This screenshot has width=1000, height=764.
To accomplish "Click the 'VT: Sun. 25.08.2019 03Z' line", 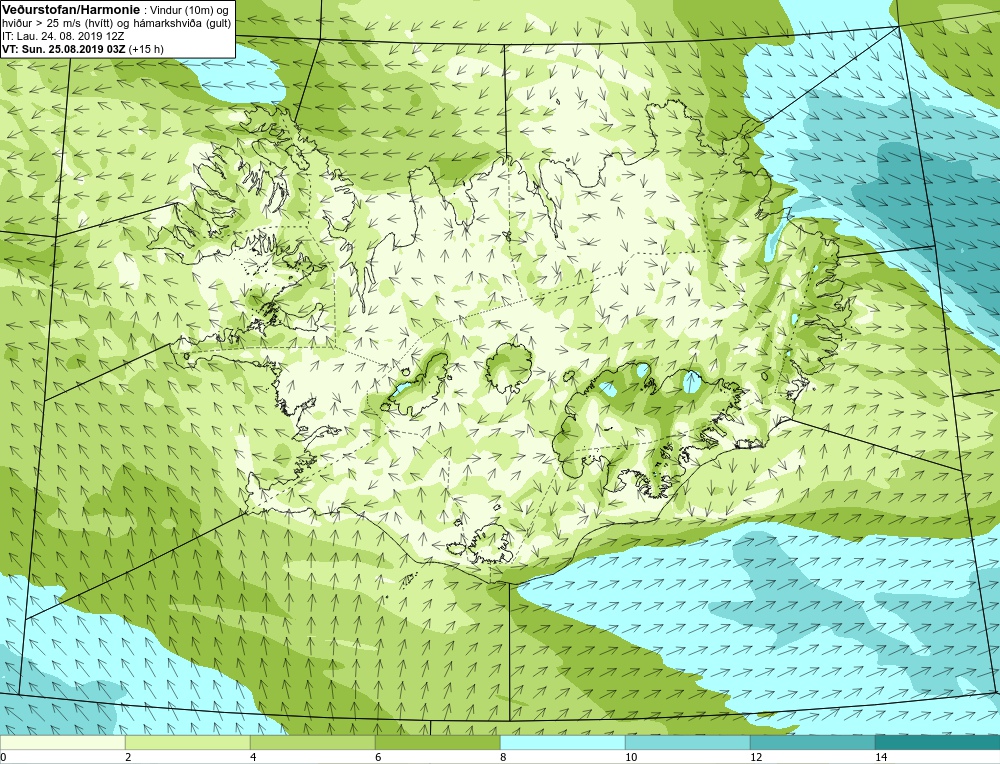I will (64, 48).
